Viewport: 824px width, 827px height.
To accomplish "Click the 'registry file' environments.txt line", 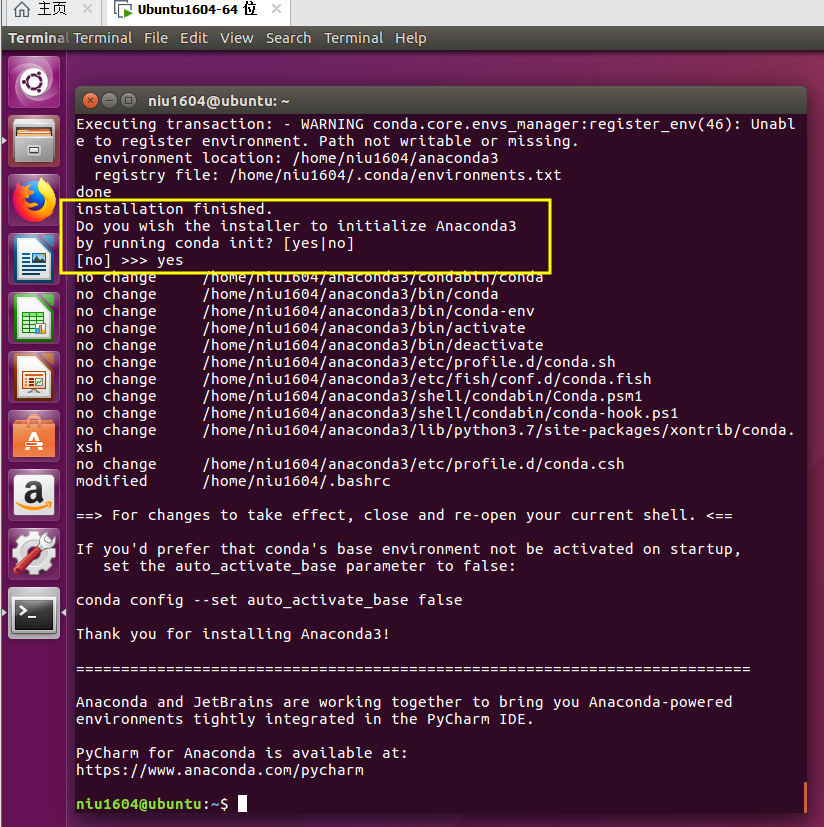I will tap(328, 175).
